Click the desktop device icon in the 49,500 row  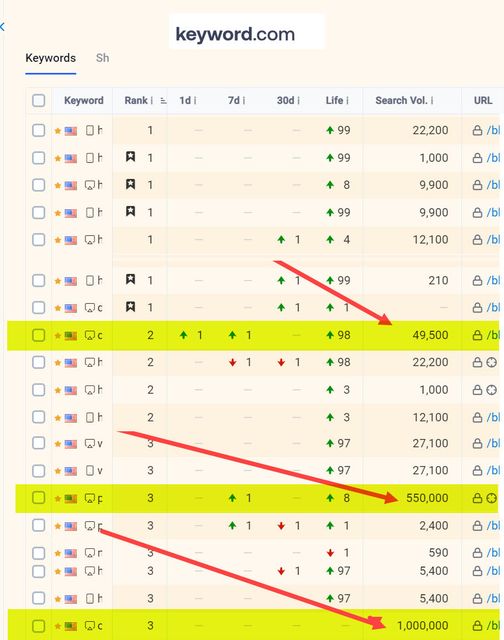[x=90, y=336]
